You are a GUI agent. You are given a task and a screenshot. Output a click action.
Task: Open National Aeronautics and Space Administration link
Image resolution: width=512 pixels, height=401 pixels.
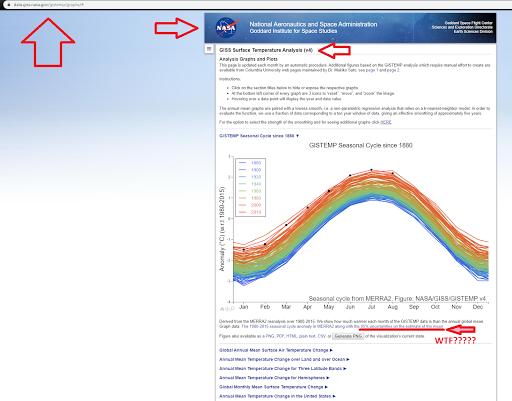click(x=313, y=24)
